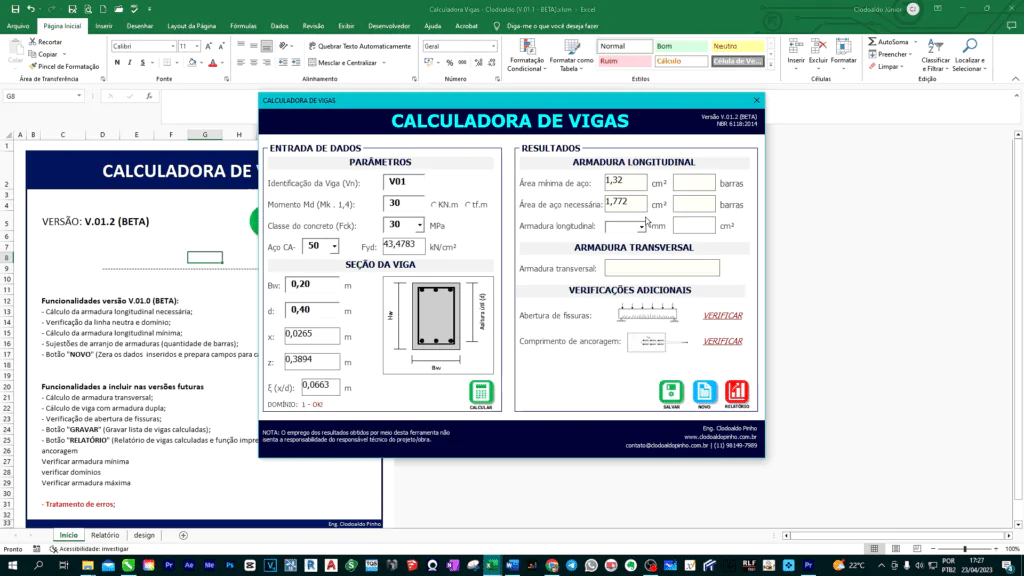The height and width of the screenshot is (576, 1024).
Task: Click VERIFICAR link for Comprimento de ancoragem
Action: click(x=722, y=341)
